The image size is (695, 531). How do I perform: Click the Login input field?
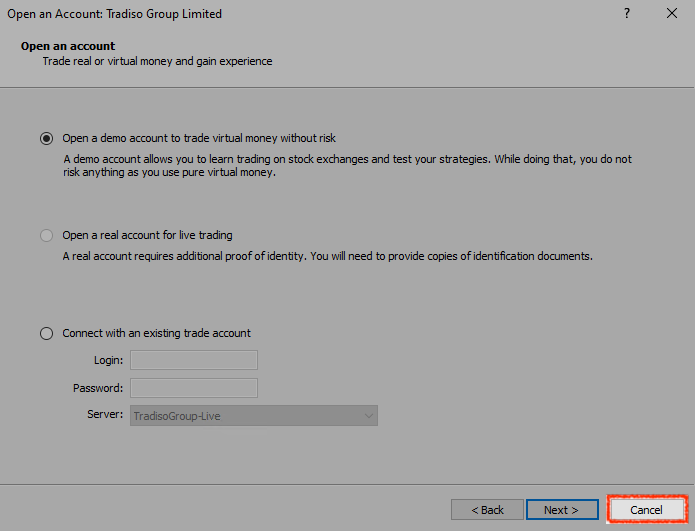(x=194, y=360)
